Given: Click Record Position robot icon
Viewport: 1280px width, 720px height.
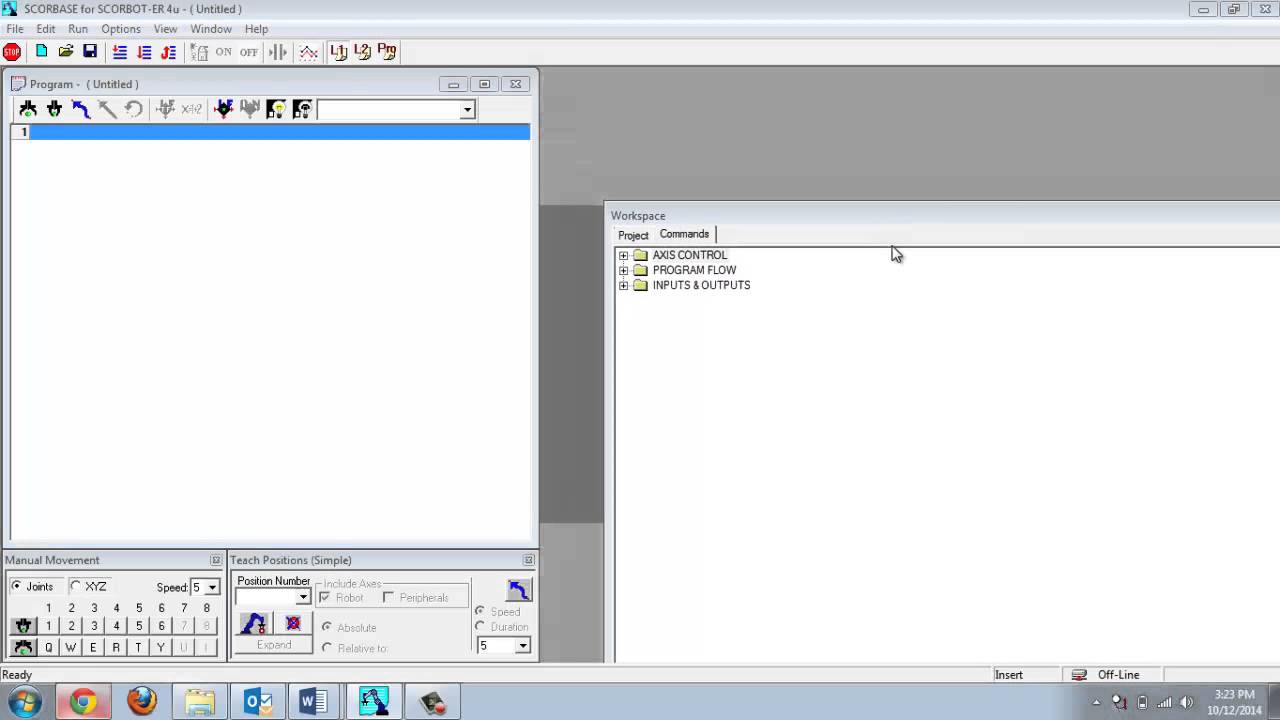Looking at the screenshot, I should (x=254, y=624).
